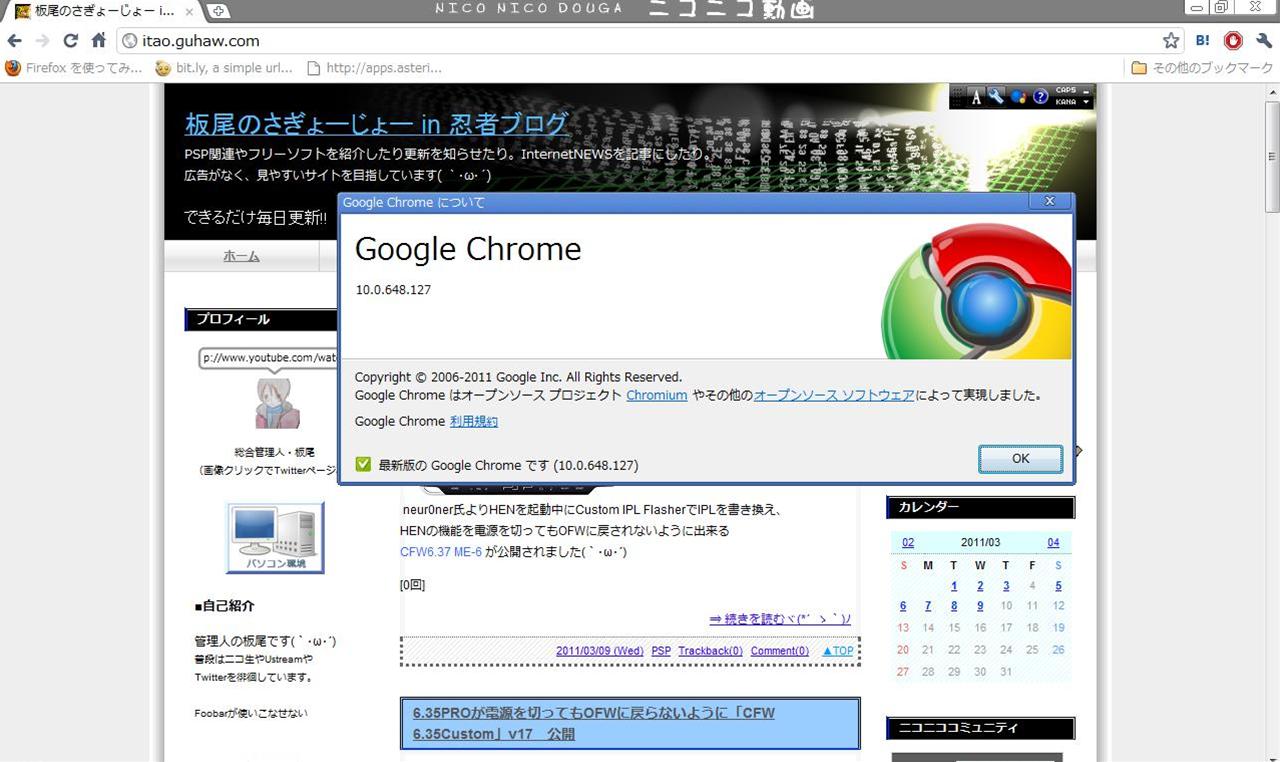Open the red stop-hand AdBlock extension
The image size is (1280, 762).
1233,41
